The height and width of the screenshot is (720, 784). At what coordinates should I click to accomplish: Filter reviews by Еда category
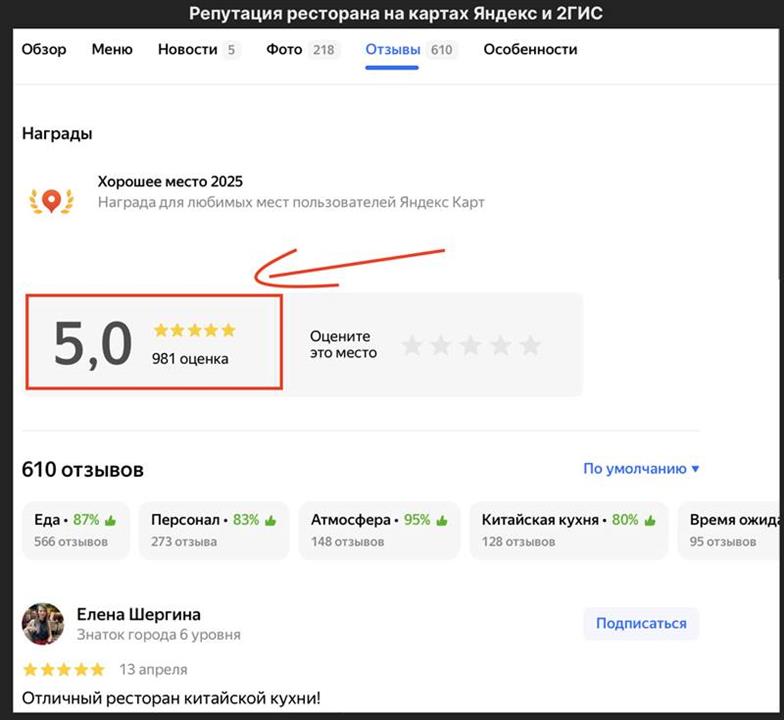click(x=75, y=530)
